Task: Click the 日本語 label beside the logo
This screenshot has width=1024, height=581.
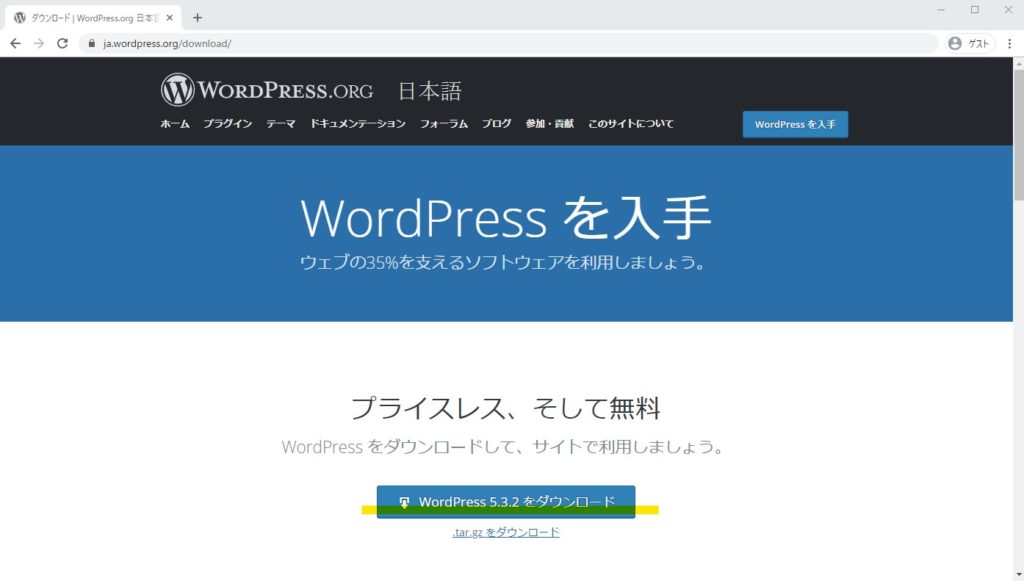Action: tap(430, 91)
